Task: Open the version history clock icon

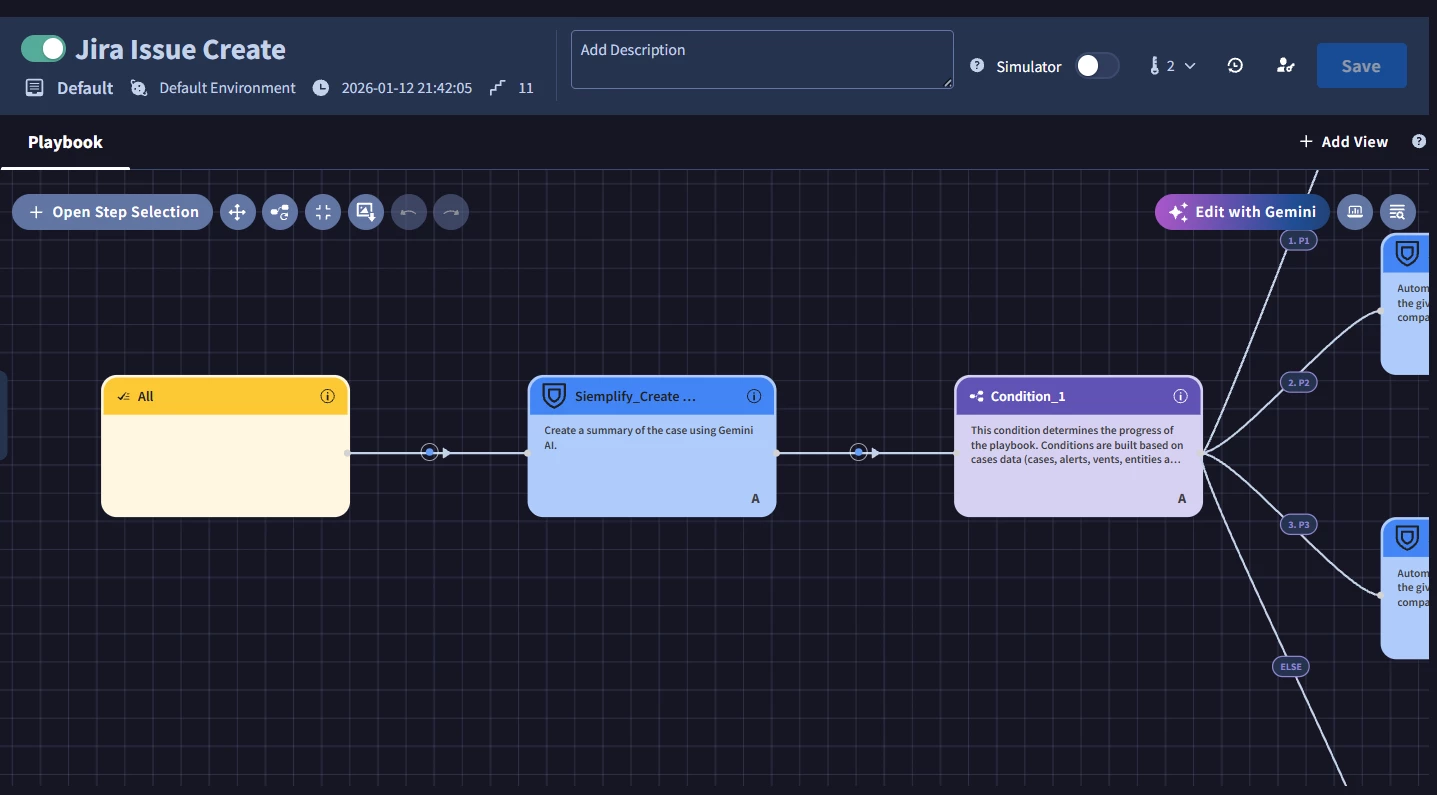Action: (1235, 66)
